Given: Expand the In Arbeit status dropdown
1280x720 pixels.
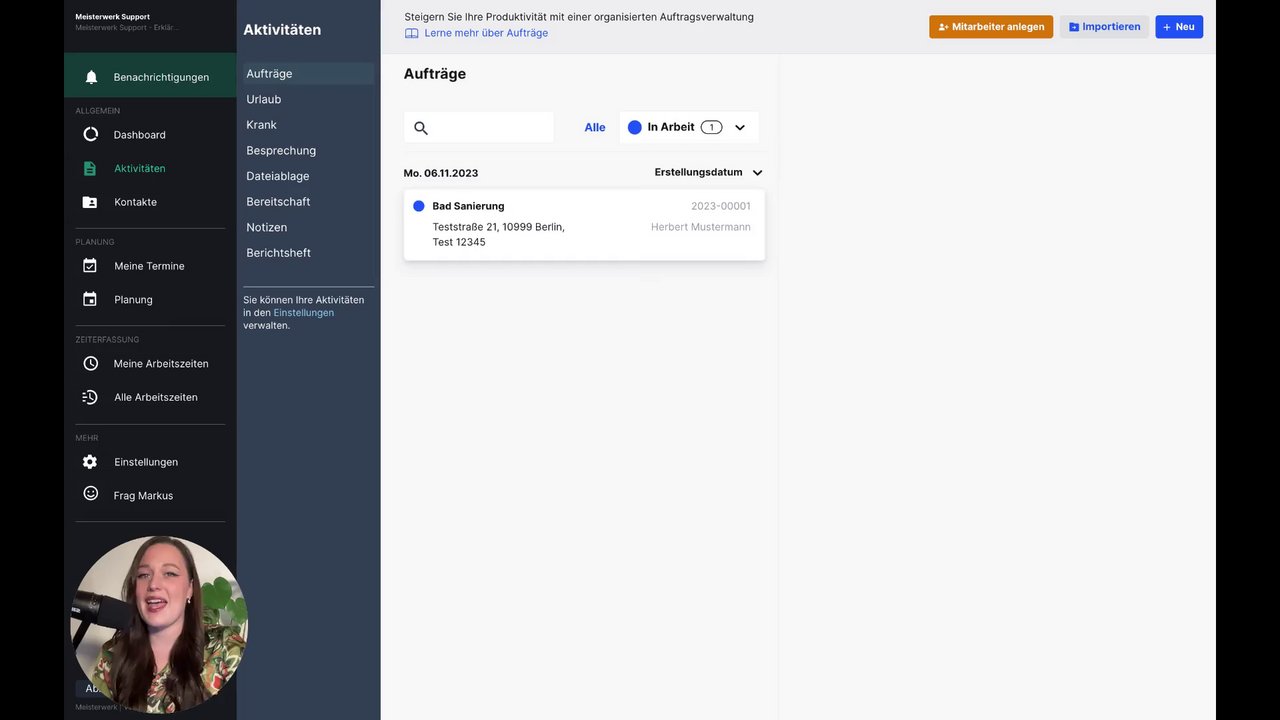Looking at the screenshot, I should (x=740, y=128).
